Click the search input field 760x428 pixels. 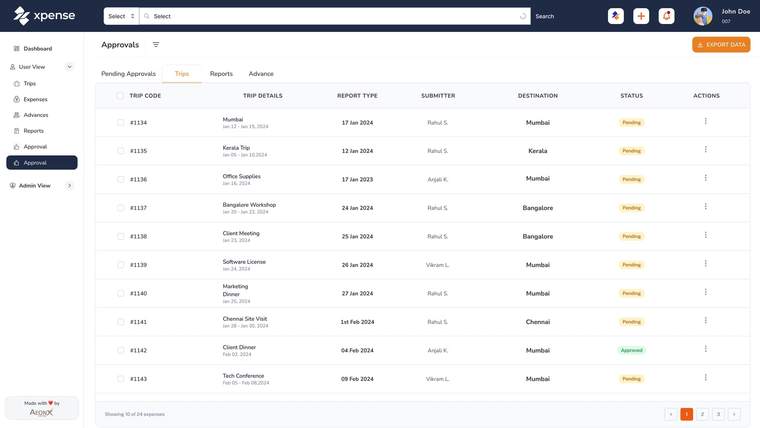[334, 16]
